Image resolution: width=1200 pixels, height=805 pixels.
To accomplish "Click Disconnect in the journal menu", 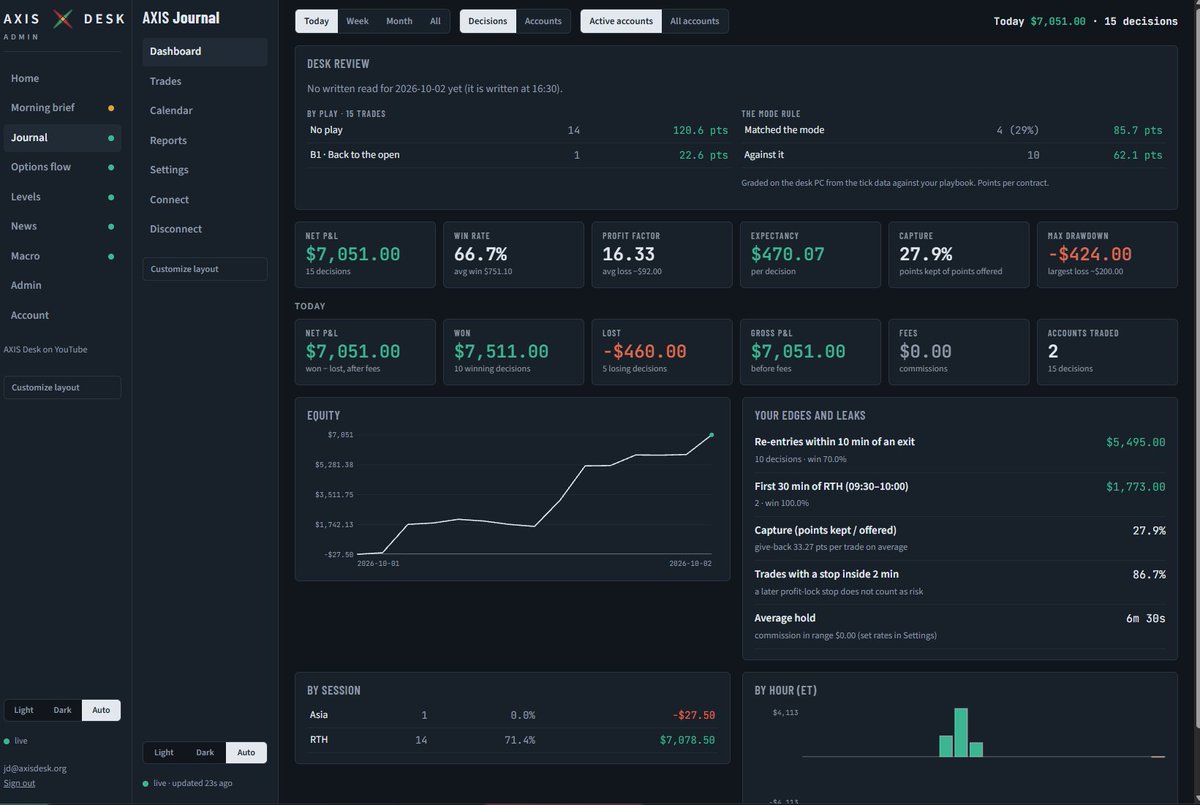I will coord(205,229).
